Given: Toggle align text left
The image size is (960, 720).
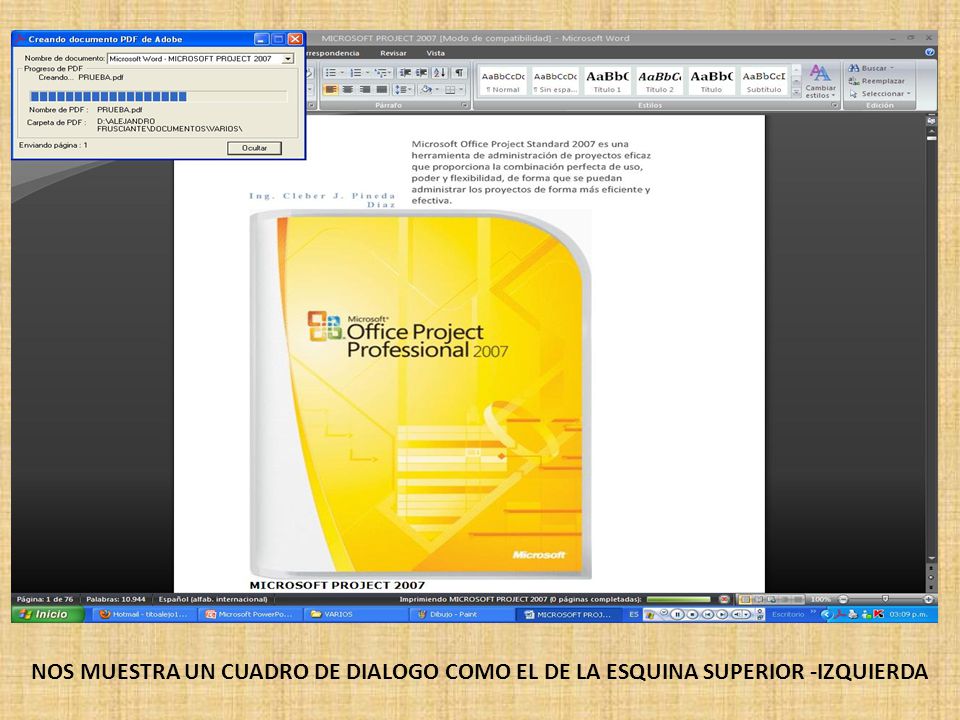Looking at the screenshot, I should click(331, 89).
